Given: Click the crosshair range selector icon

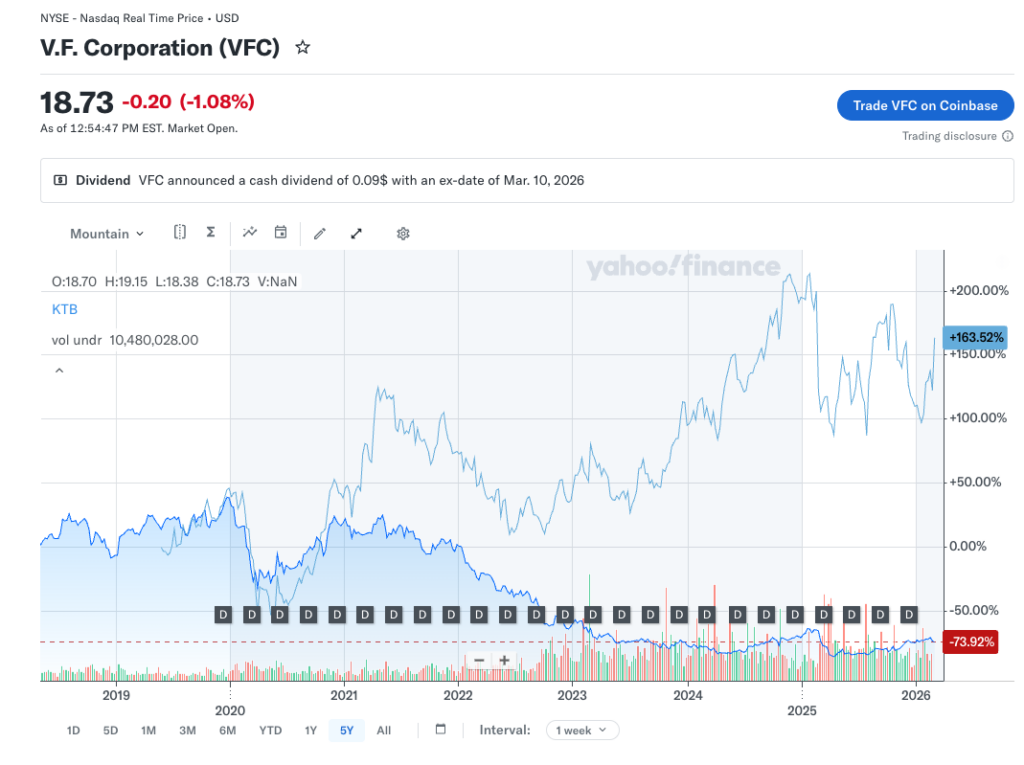Looking at the screenshot, I should point(180,232).
